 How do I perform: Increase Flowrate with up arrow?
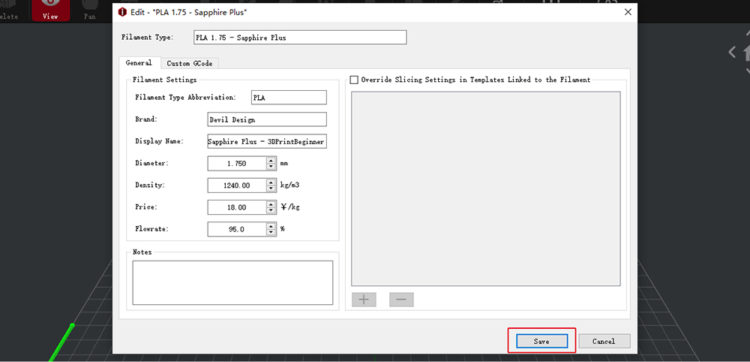click(x=272, y=226)
